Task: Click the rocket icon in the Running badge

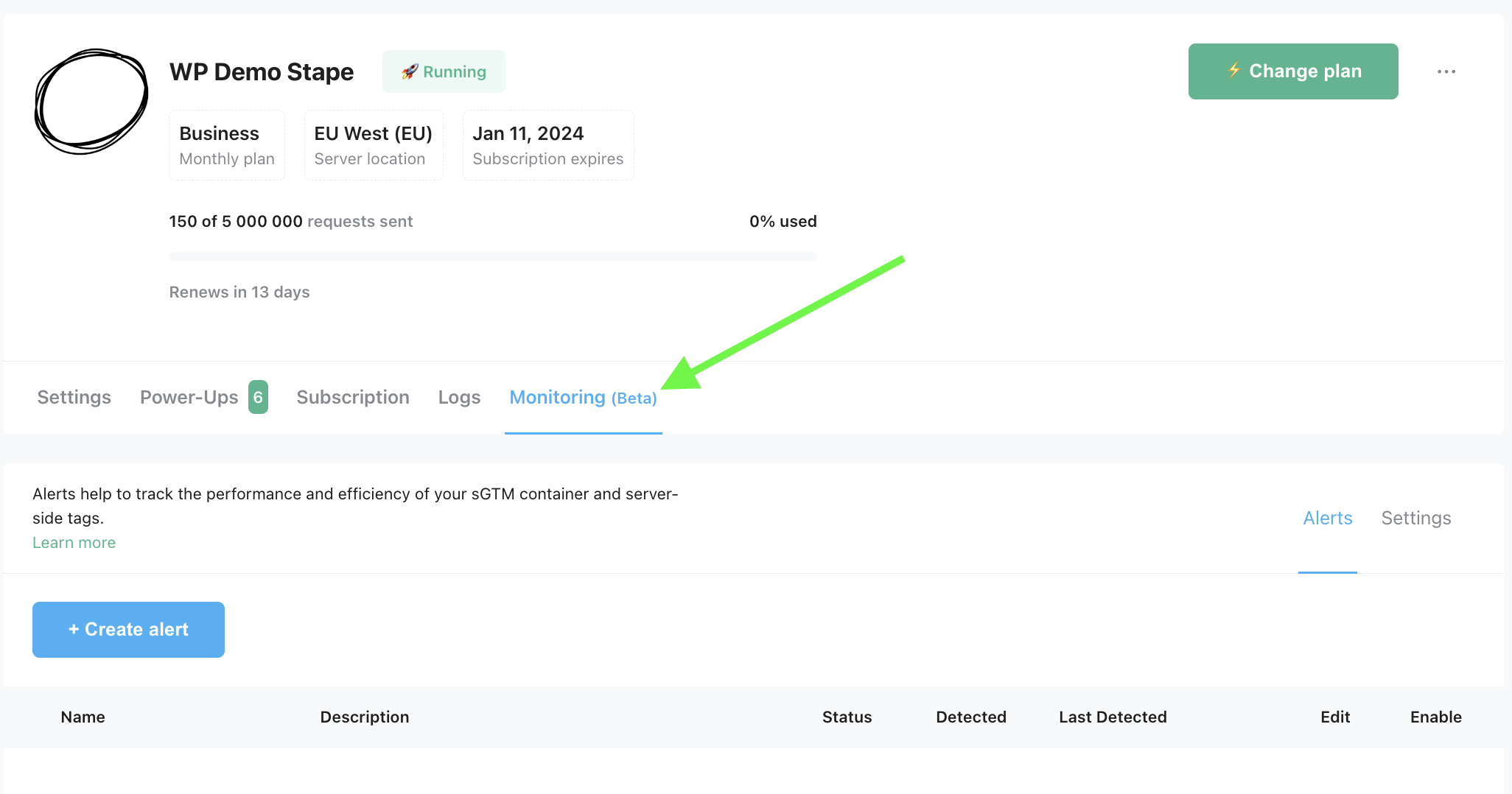Action: [x=412, y=71]
